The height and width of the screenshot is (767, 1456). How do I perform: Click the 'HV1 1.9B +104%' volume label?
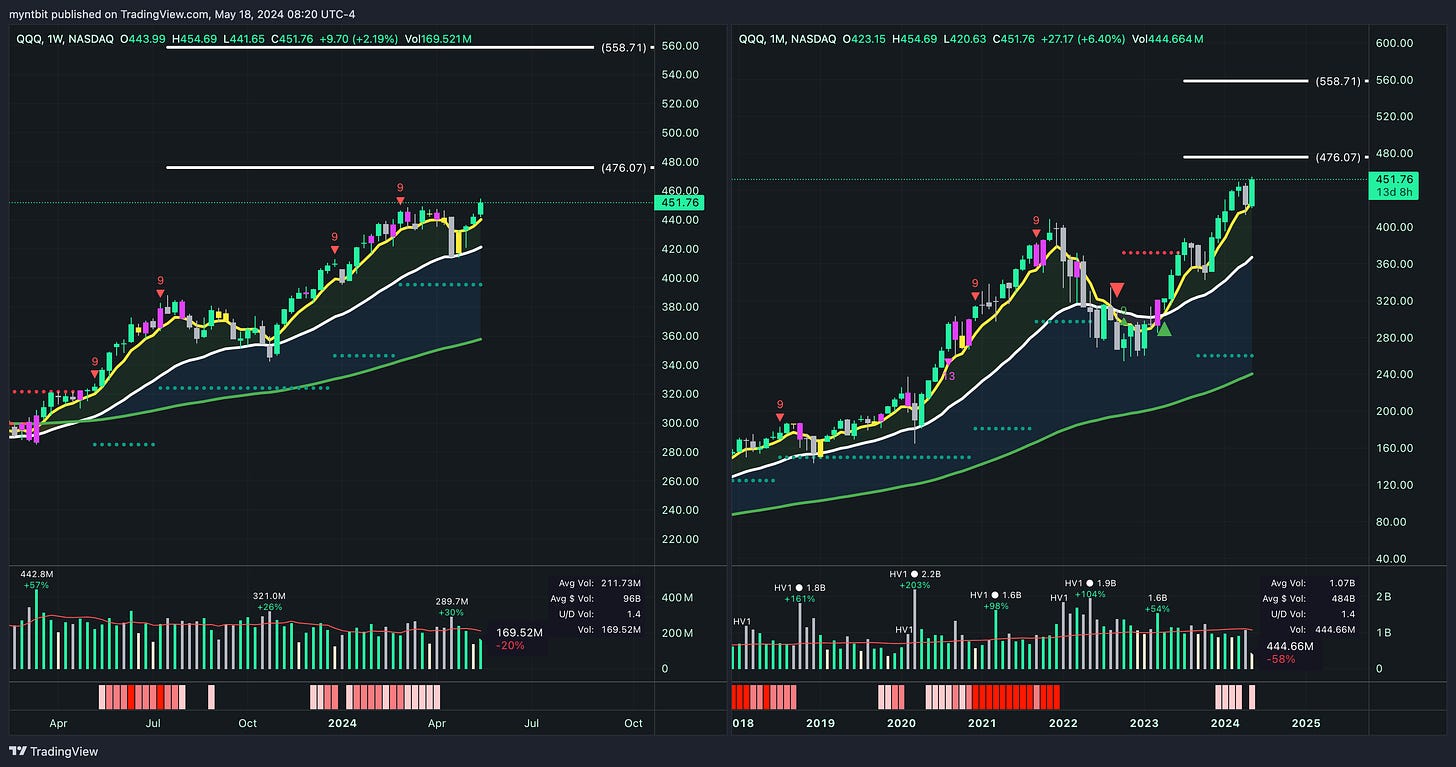[x=1090, y=588]
